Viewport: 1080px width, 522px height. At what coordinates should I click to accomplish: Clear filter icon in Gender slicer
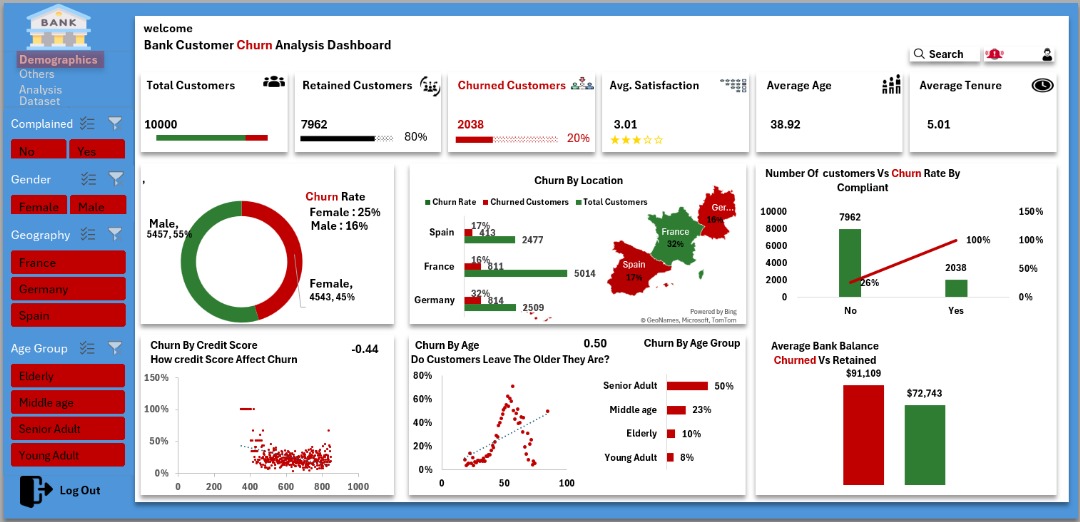(115, 179)
